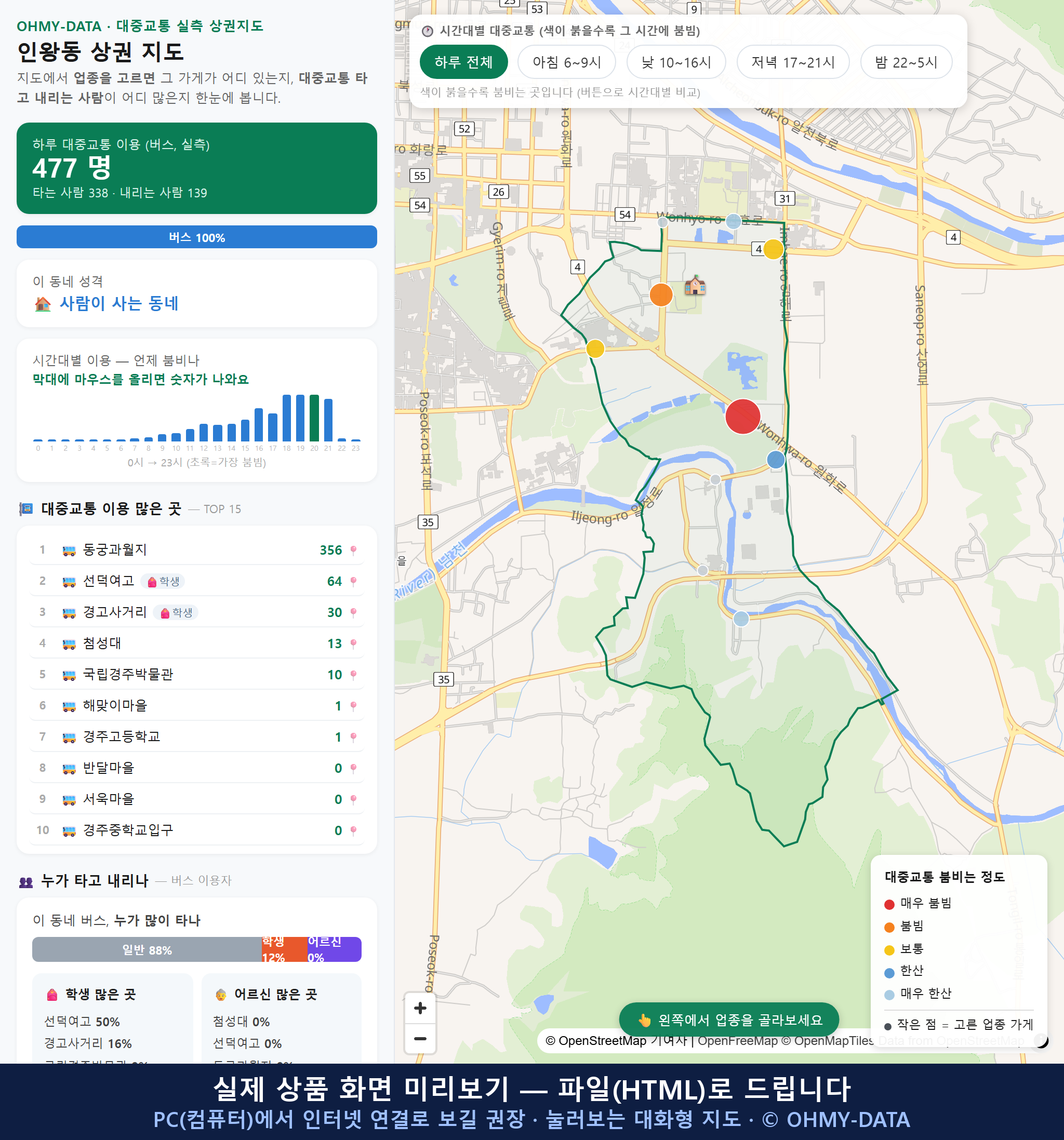
Task: Click the 일반 88% rider segment
Action: (x=147, y=949)
